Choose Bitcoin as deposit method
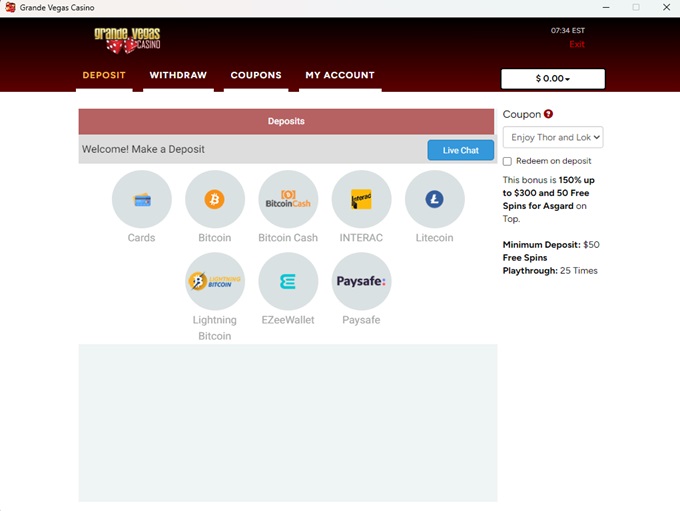 [215, 200]
